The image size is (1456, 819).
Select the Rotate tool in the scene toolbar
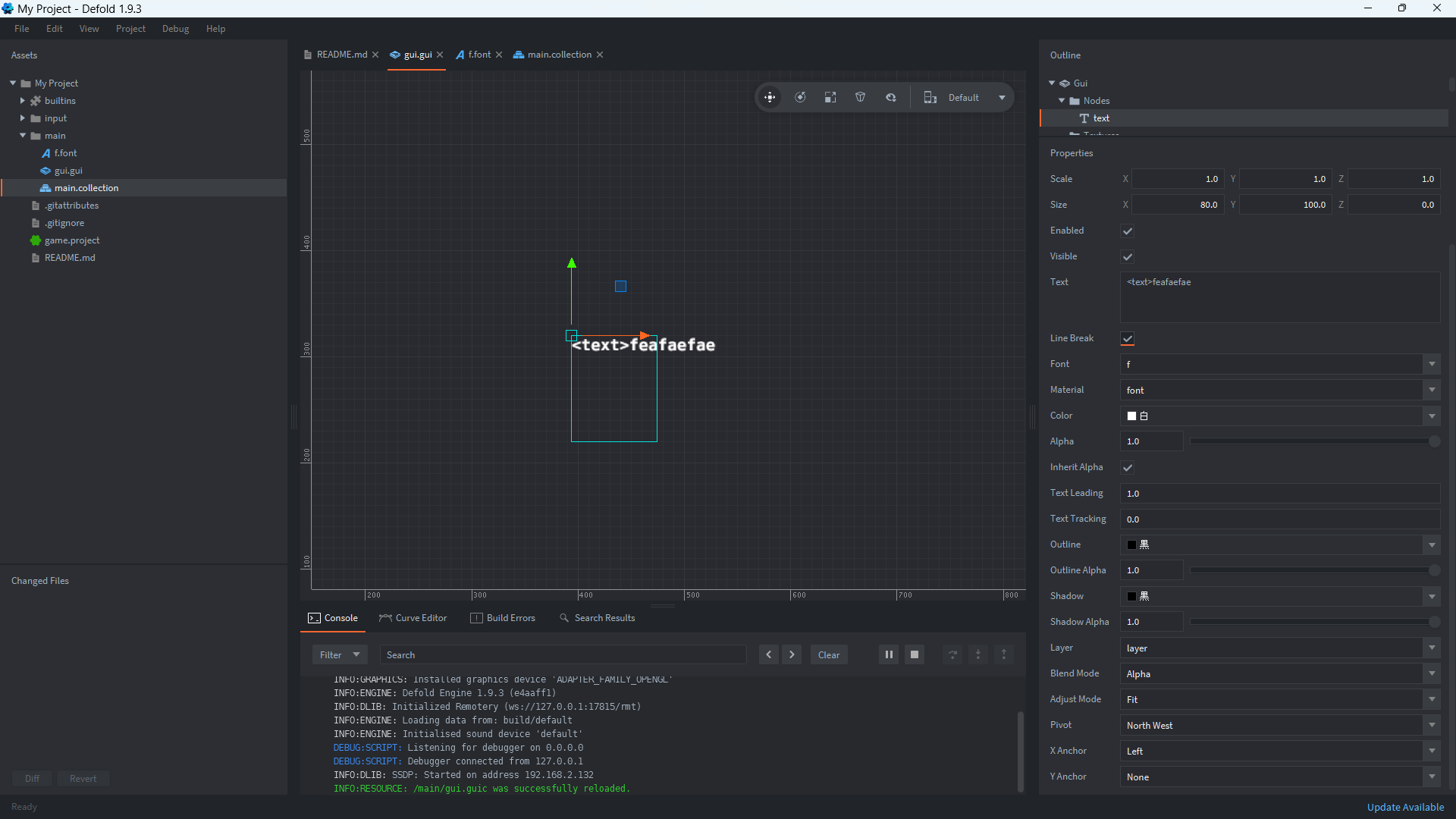tap(801, 97)
